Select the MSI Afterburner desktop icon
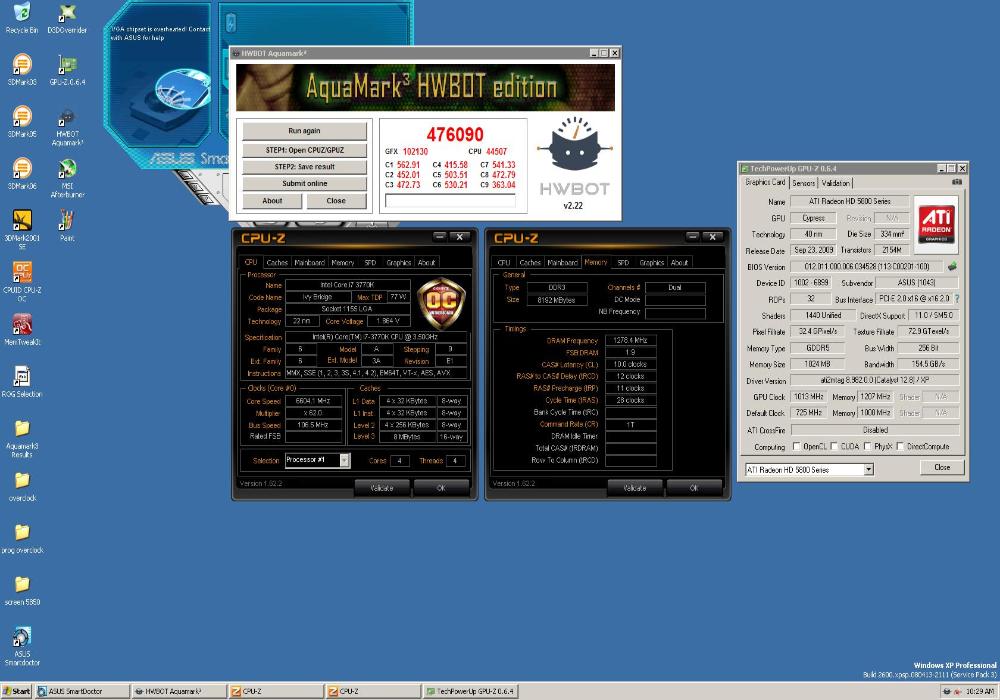Screen dimensions: 1000x700 pyautogui.click(x=67, y=178)
